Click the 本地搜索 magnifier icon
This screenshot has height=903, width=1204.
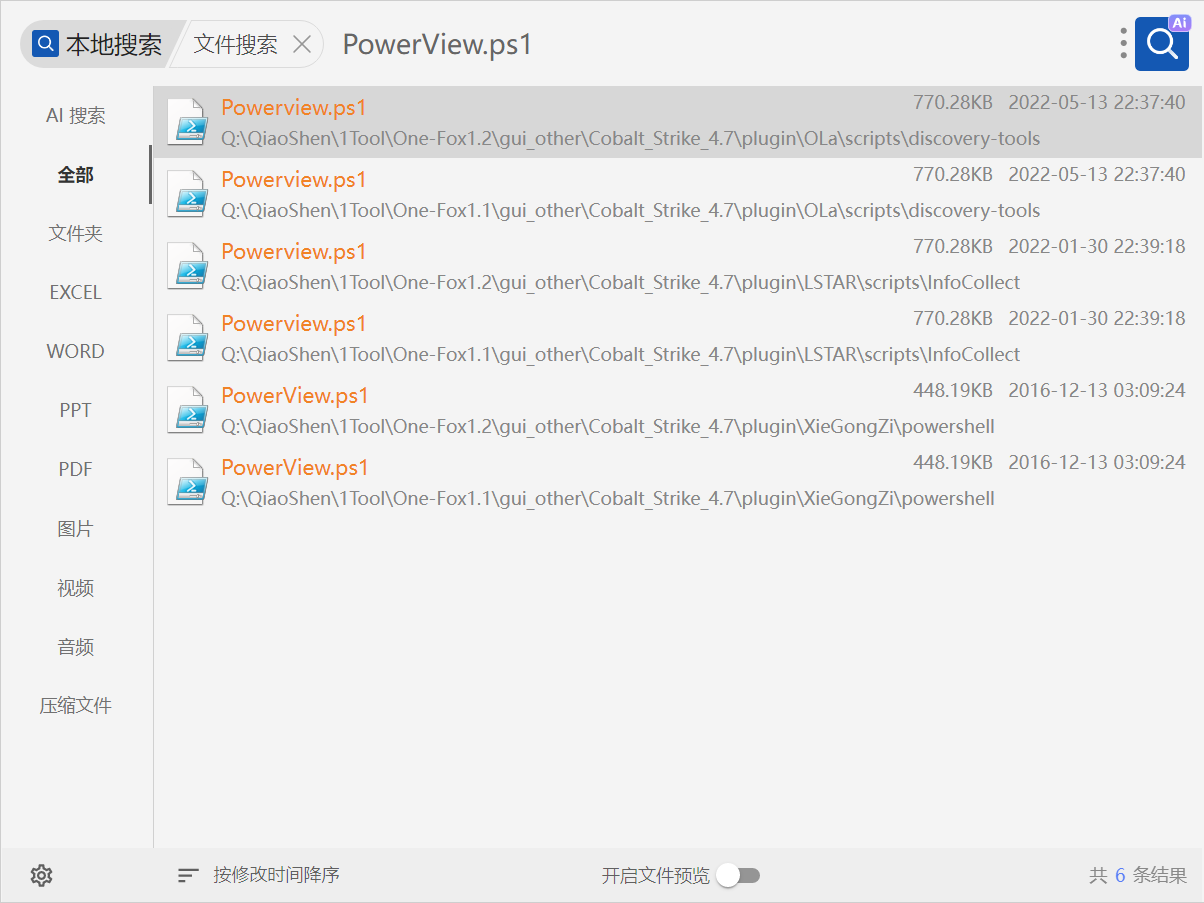click(x=45, y=44)
